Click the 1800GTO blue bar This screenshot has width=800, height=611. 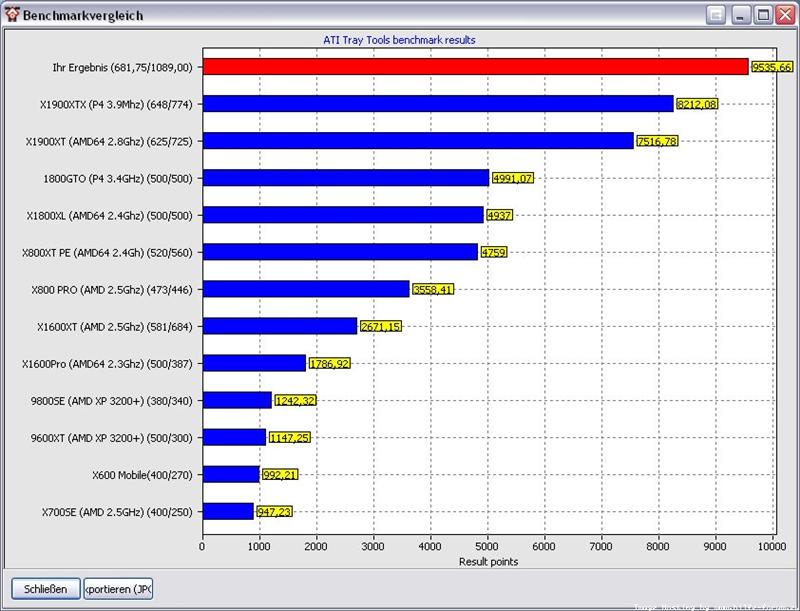(346, 178)
